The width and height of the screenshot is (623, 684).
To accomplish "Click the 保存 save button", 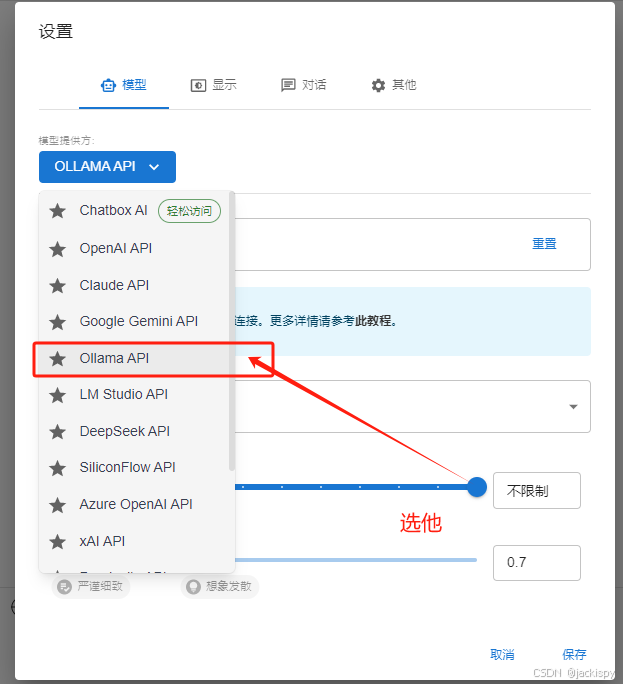I will [x=574, y=655].
